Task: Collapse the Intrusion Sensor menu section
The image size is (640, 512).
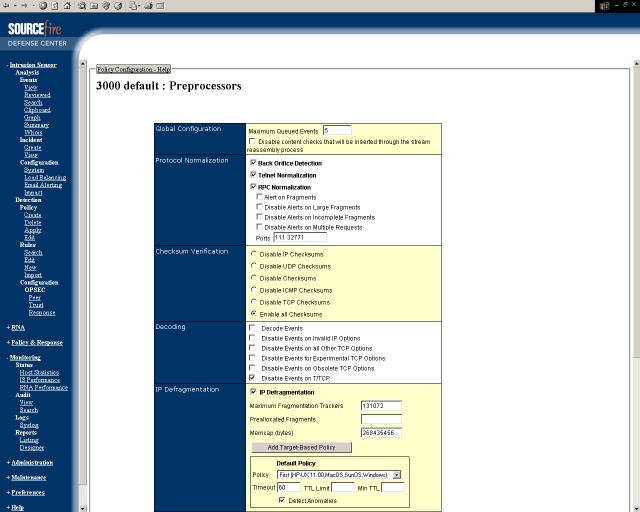Action: point(33,65)
